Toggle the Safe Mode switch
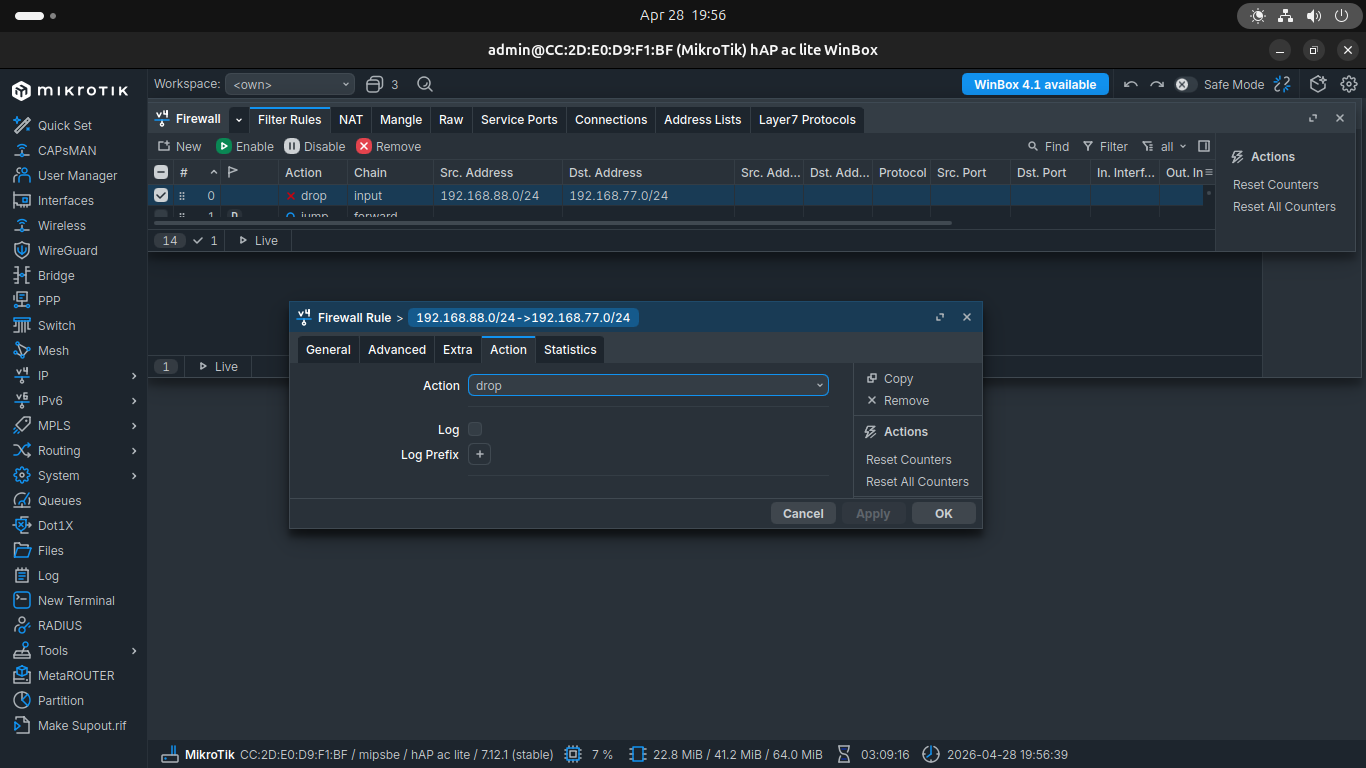This screenshot has height=768, width=1366. point(1185,85)
